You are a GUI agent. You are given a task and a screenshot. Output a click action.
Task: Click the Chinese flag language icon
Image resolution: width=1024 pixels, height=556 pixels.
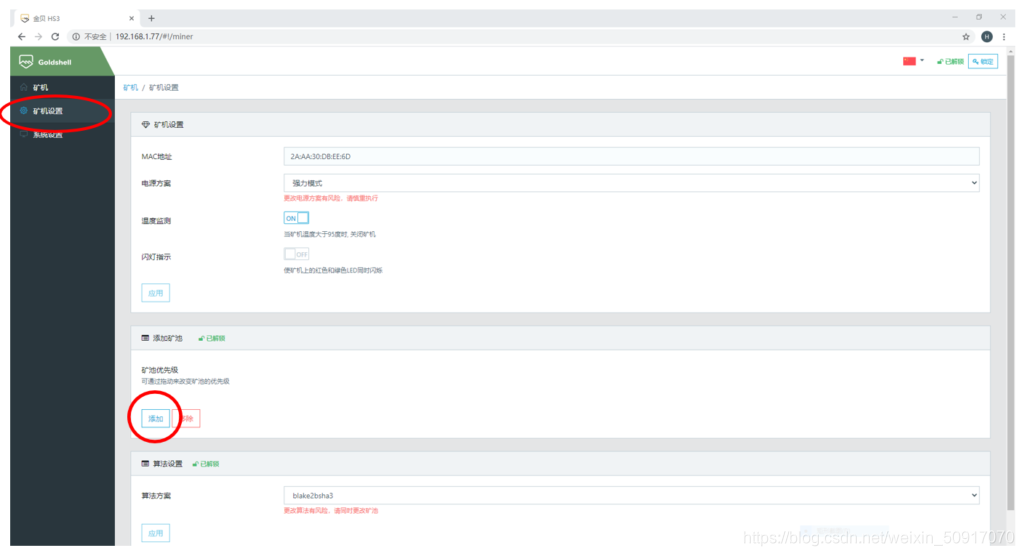tap(909, 61)
